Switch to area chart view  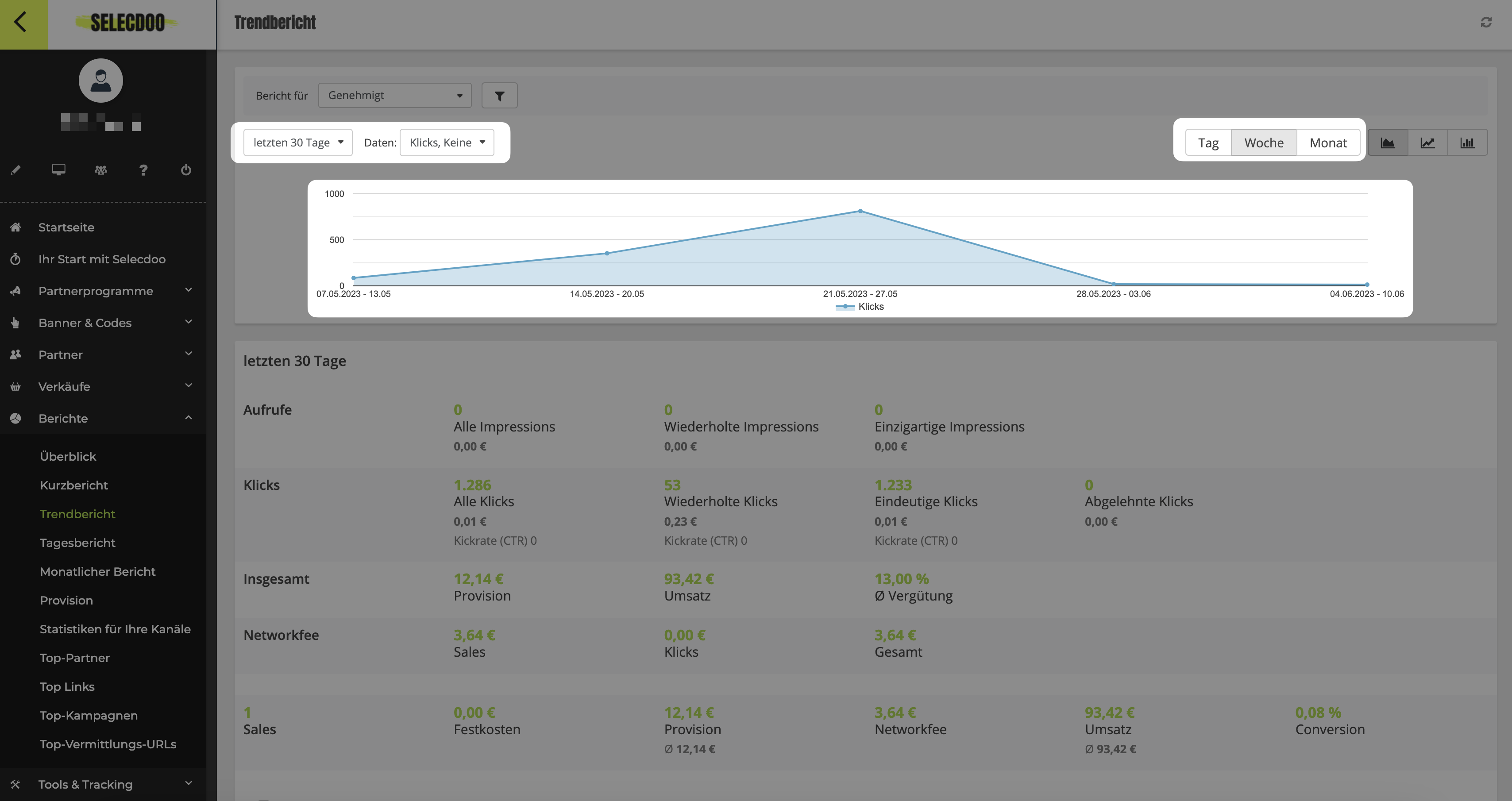click(1388, 142)
